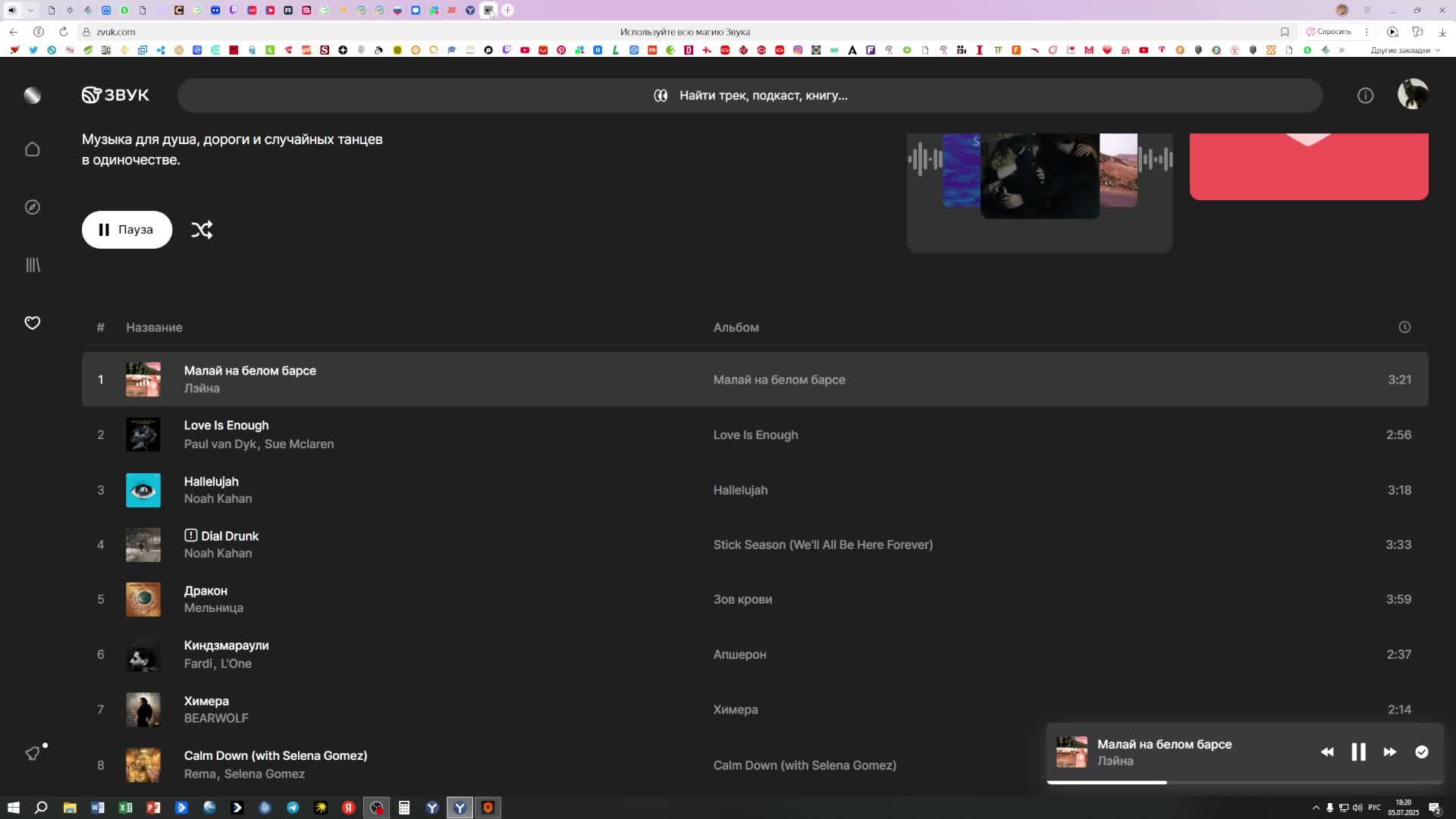Image resolution: width=1456 pixels, height=819 pixels.
Task: Open album Малай на белом барсе
Action: coord(779,380)
